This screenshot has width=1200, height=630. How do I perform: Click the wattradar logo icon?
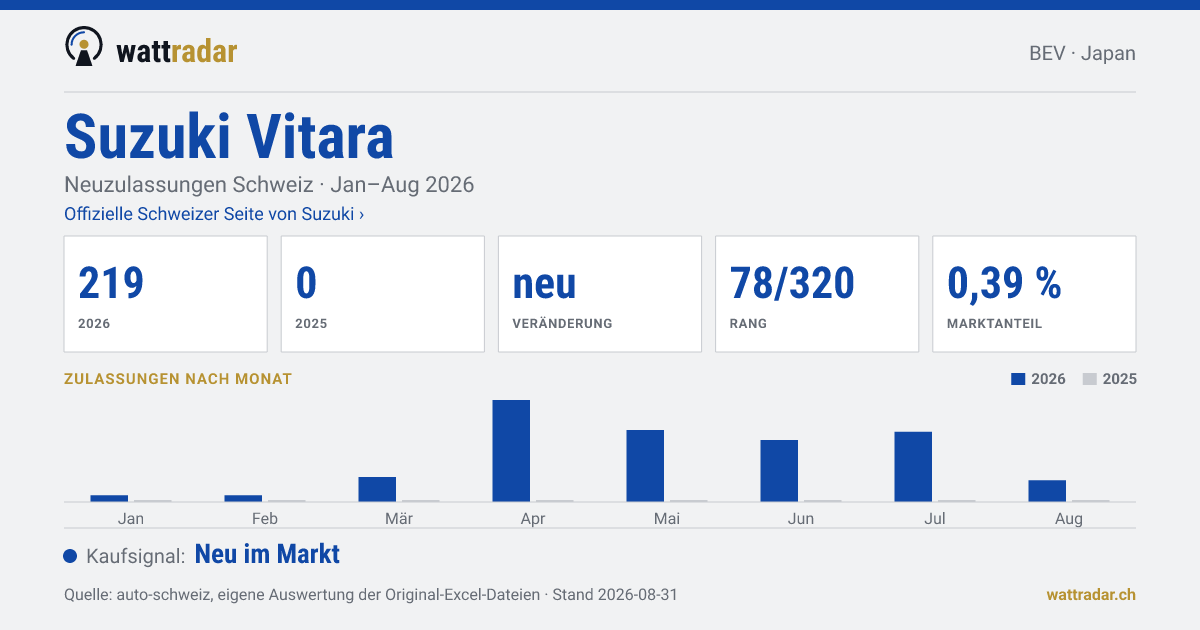[x=83, y=46]
